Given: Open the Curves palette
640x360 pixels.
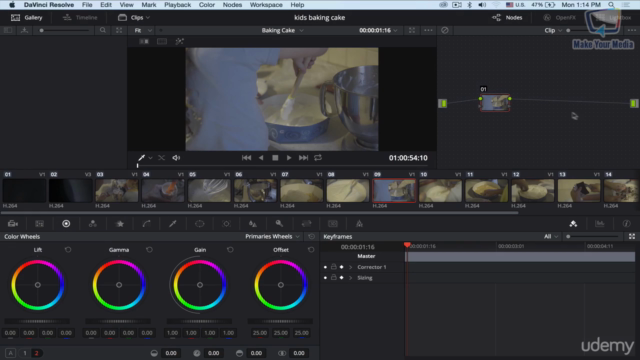Looking at the screenshot, I should [x=147, y=224].
